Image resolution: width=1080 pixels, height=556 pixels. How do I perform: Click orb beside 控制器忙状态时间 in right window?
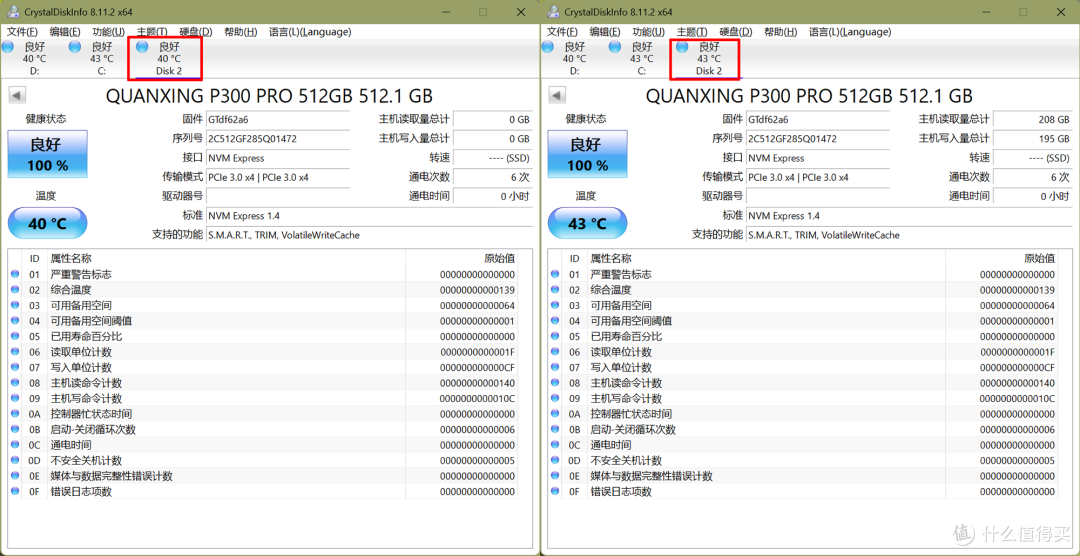click(x=555, y=414)
